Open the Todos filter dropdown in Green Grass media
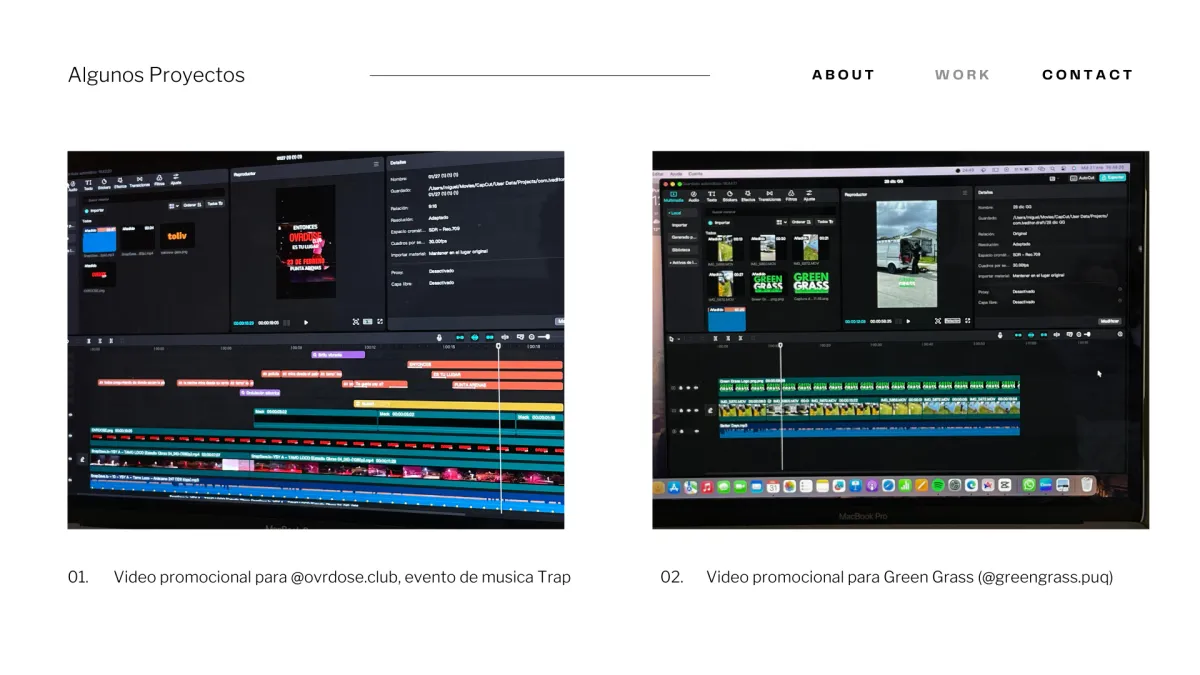Screen dimensions: 1200x675 pyautogui.click(x=825, y=221)
